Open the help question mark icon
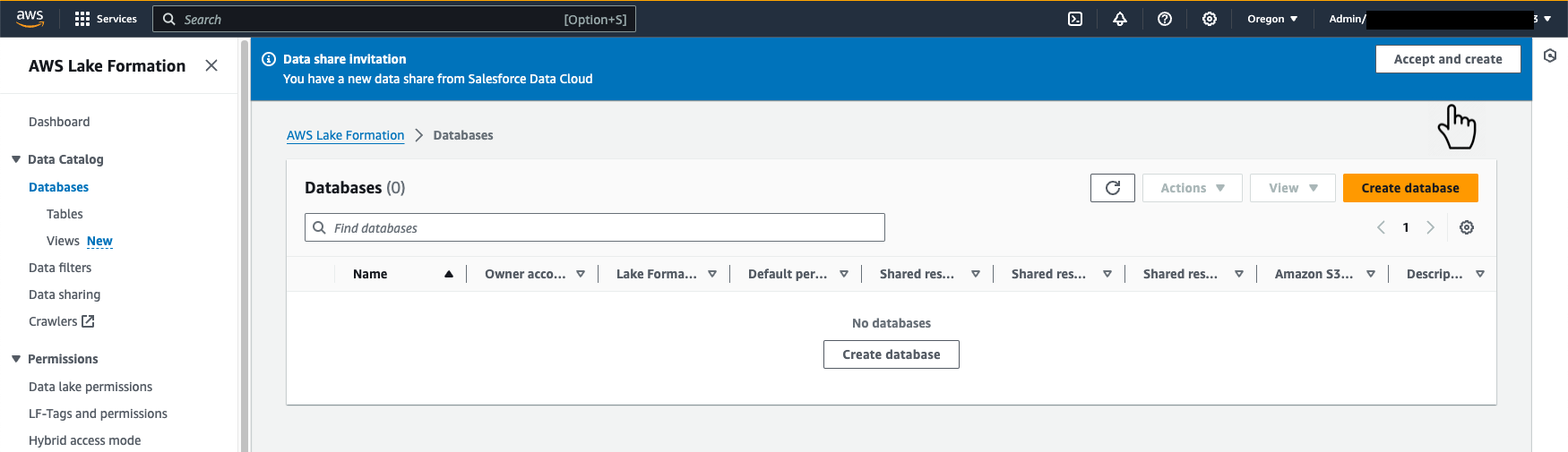The height and width of the screenshot is (452, 1568). [1165, 19]
